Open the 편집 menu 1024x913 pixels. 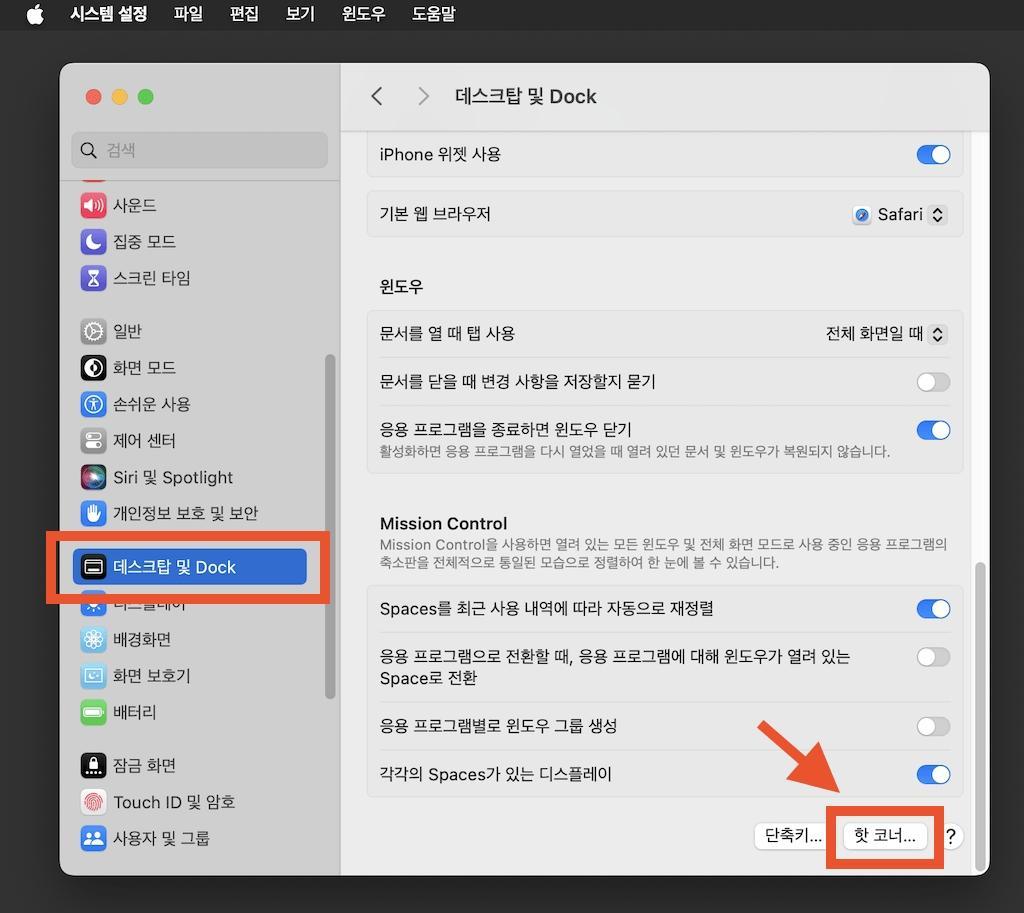pyautogui.click(x=244, y=14)
